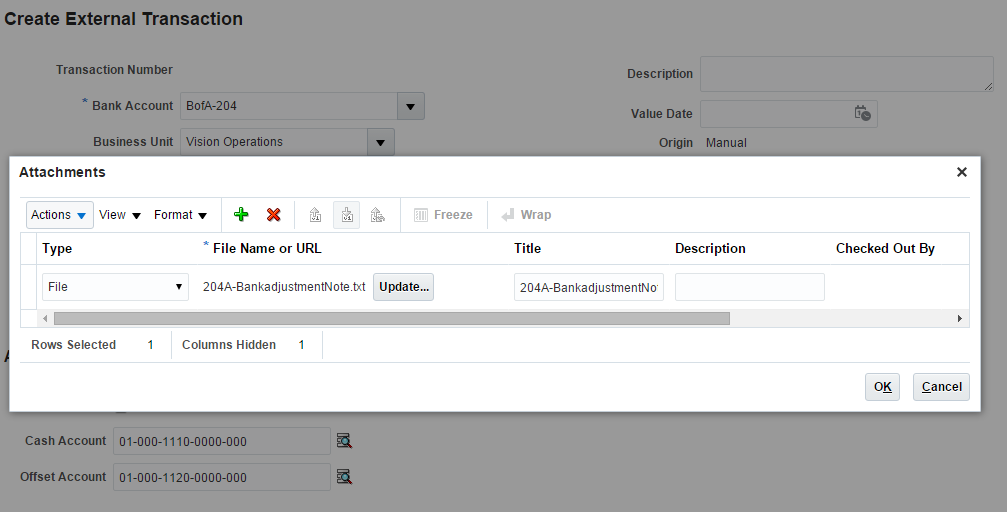1007x512 pixels.
Task: Click the third document icon before Freeze
Action: 377,215
